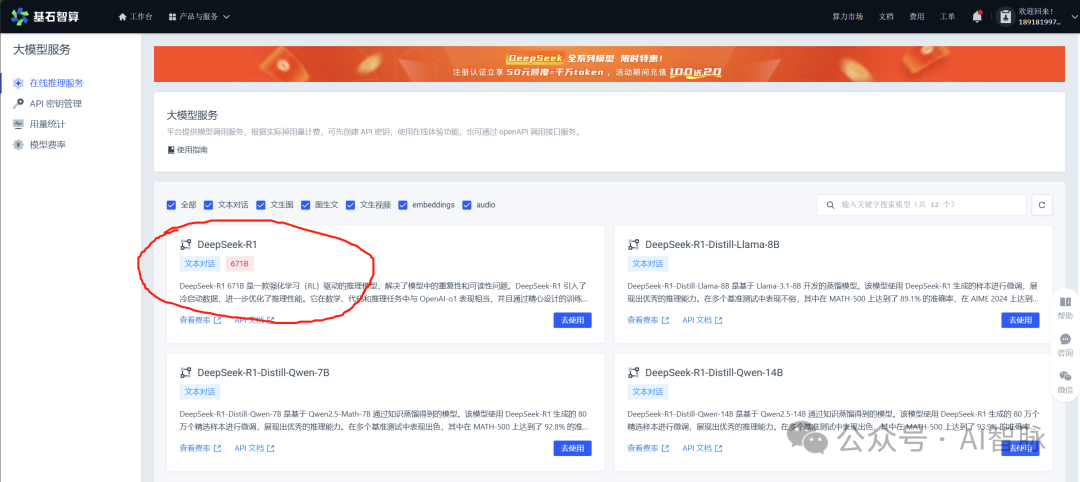Open the DeepSeek-R1-Distill-Llama-8B title
The width and height of the screenshot is (1080, 482).
coord(712,244)
